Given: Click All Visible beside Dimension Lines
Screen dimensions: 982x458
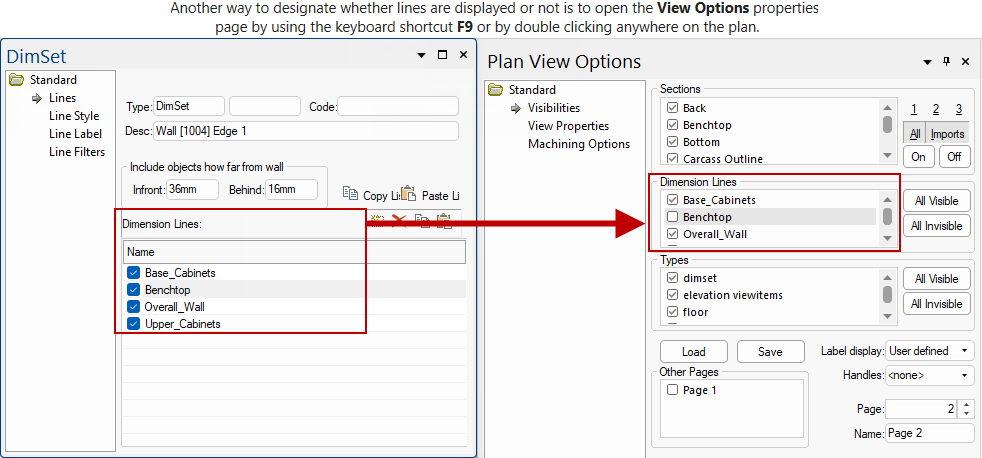Looking at the screenshot, I should (937, 200).
